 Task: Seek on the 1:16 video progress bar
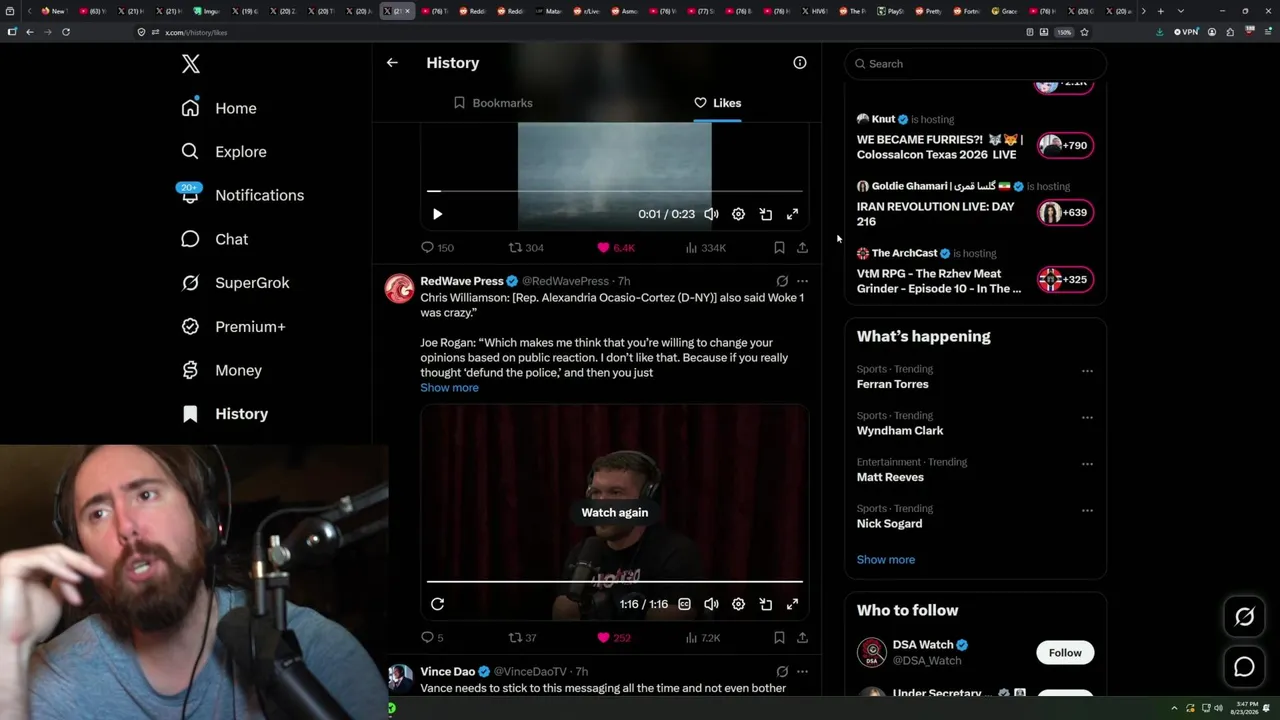pos(615,581)
